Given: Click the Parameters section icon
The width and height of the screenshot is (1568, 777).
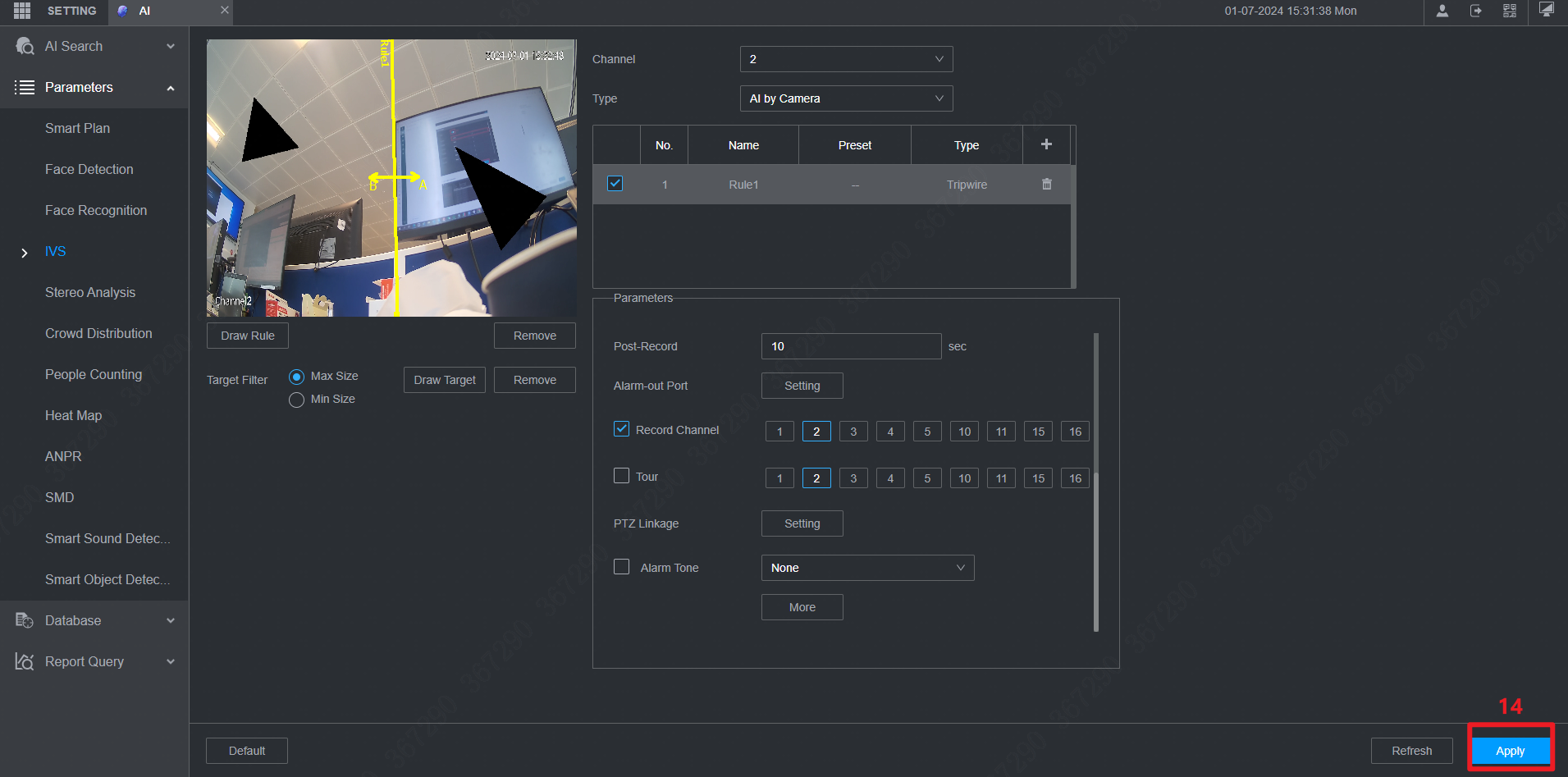Looking at the screenshot, I should 23,87.
